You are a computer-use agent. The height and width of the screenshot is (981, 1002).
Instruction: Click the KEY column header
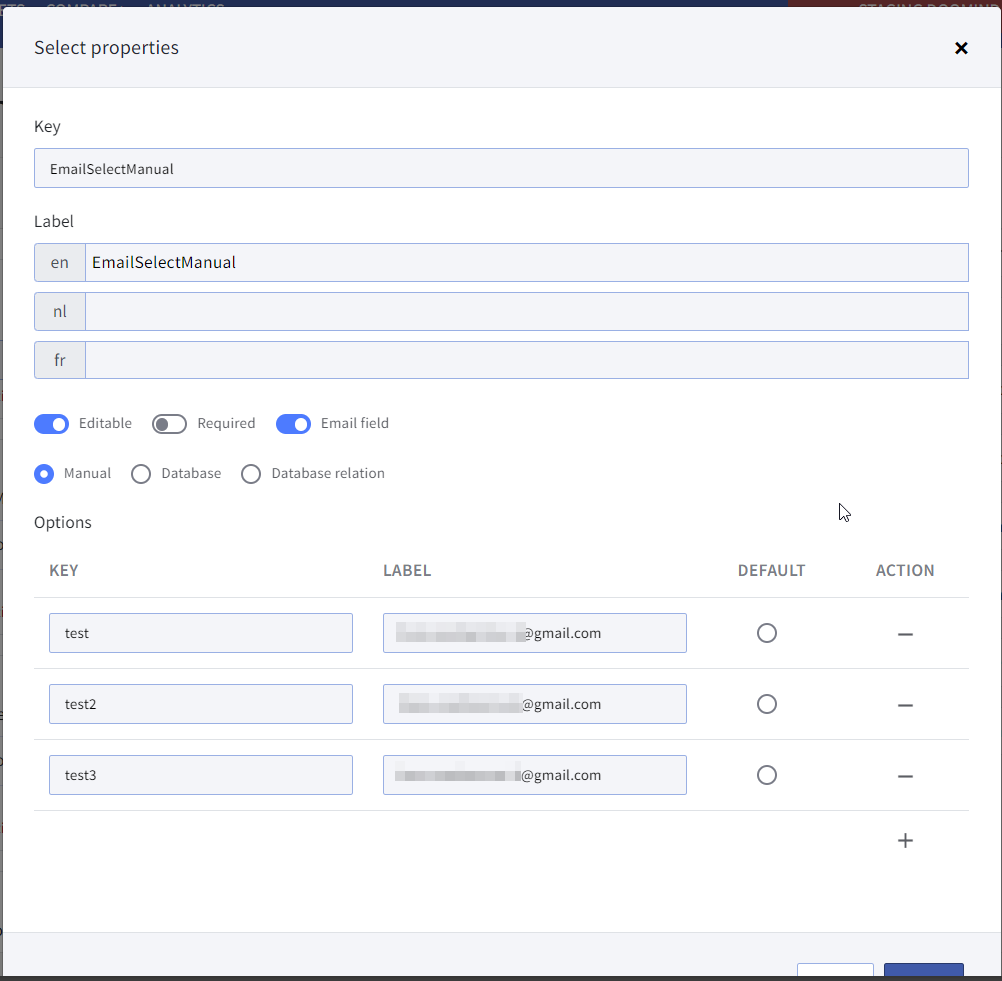64,571
